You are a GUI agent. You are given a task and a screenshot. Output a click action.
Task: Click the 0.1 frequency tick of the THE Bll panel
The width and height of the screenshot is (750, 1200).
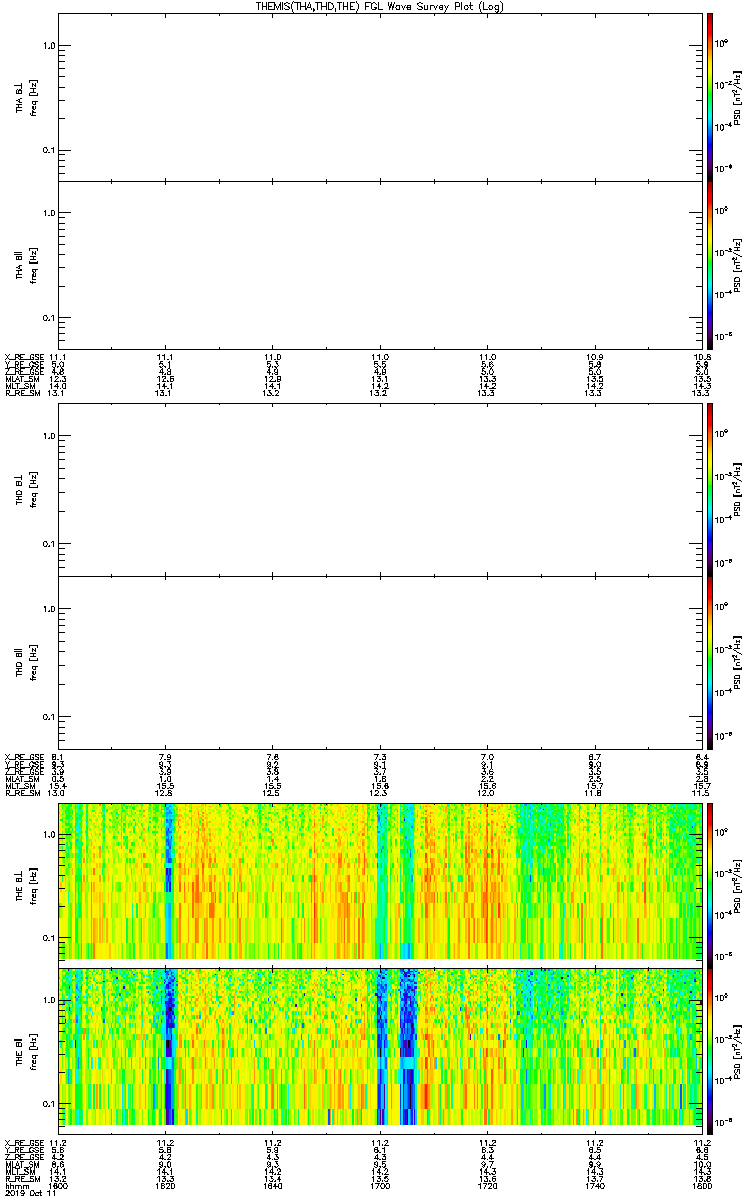[49, 1103]
